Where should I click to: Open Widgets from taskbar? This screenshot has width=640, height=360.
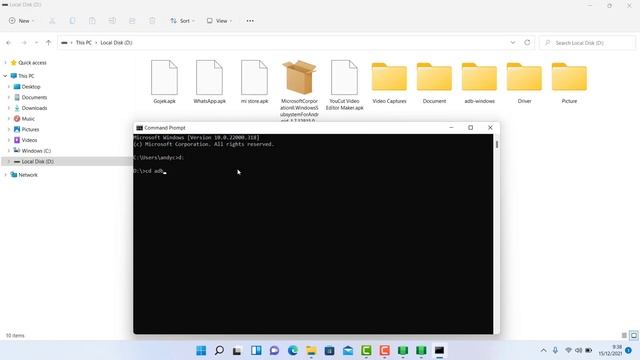(x=256, y=351)
